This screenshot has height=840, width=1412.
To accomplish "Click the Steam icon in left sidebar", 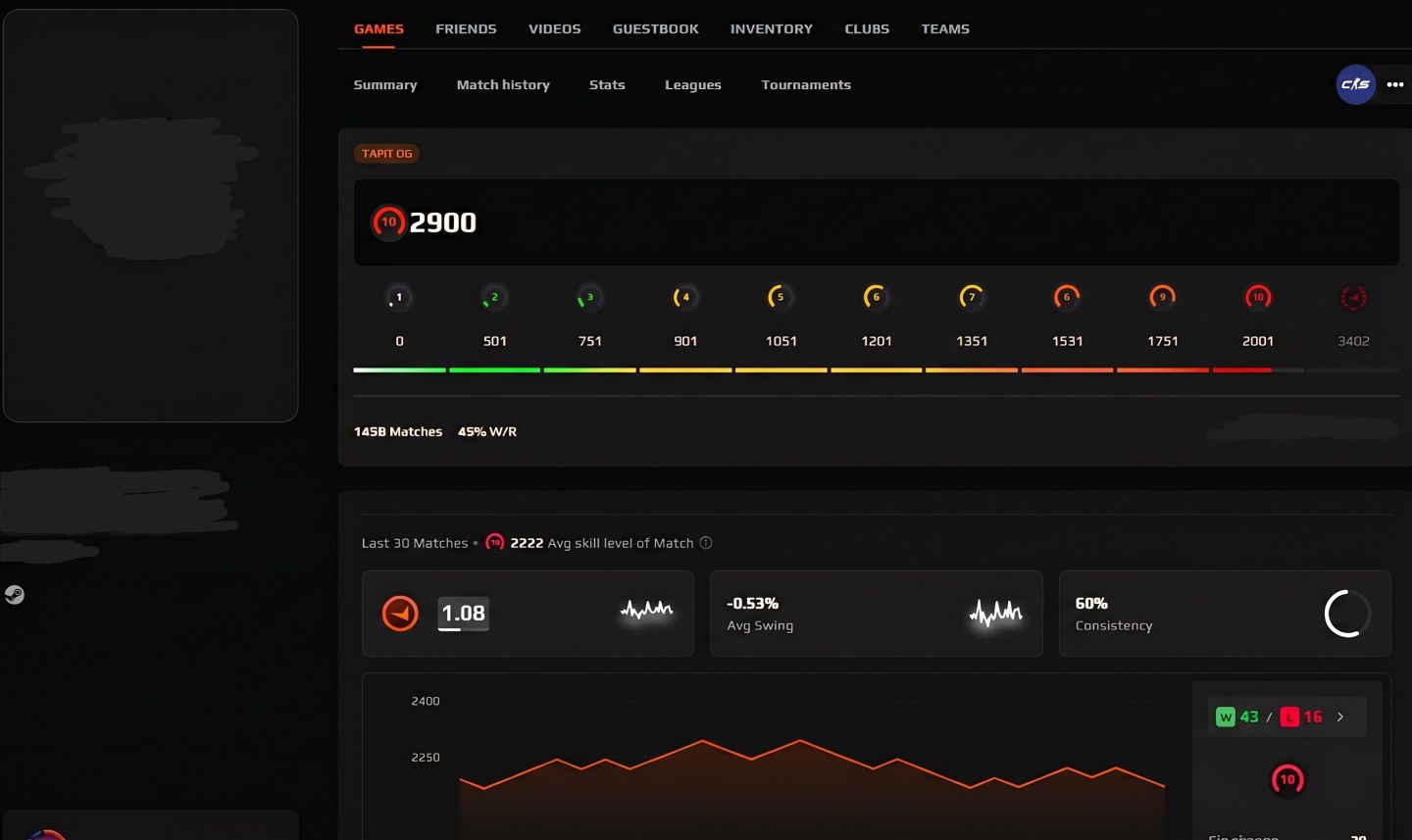I will [x=14, y=595].
